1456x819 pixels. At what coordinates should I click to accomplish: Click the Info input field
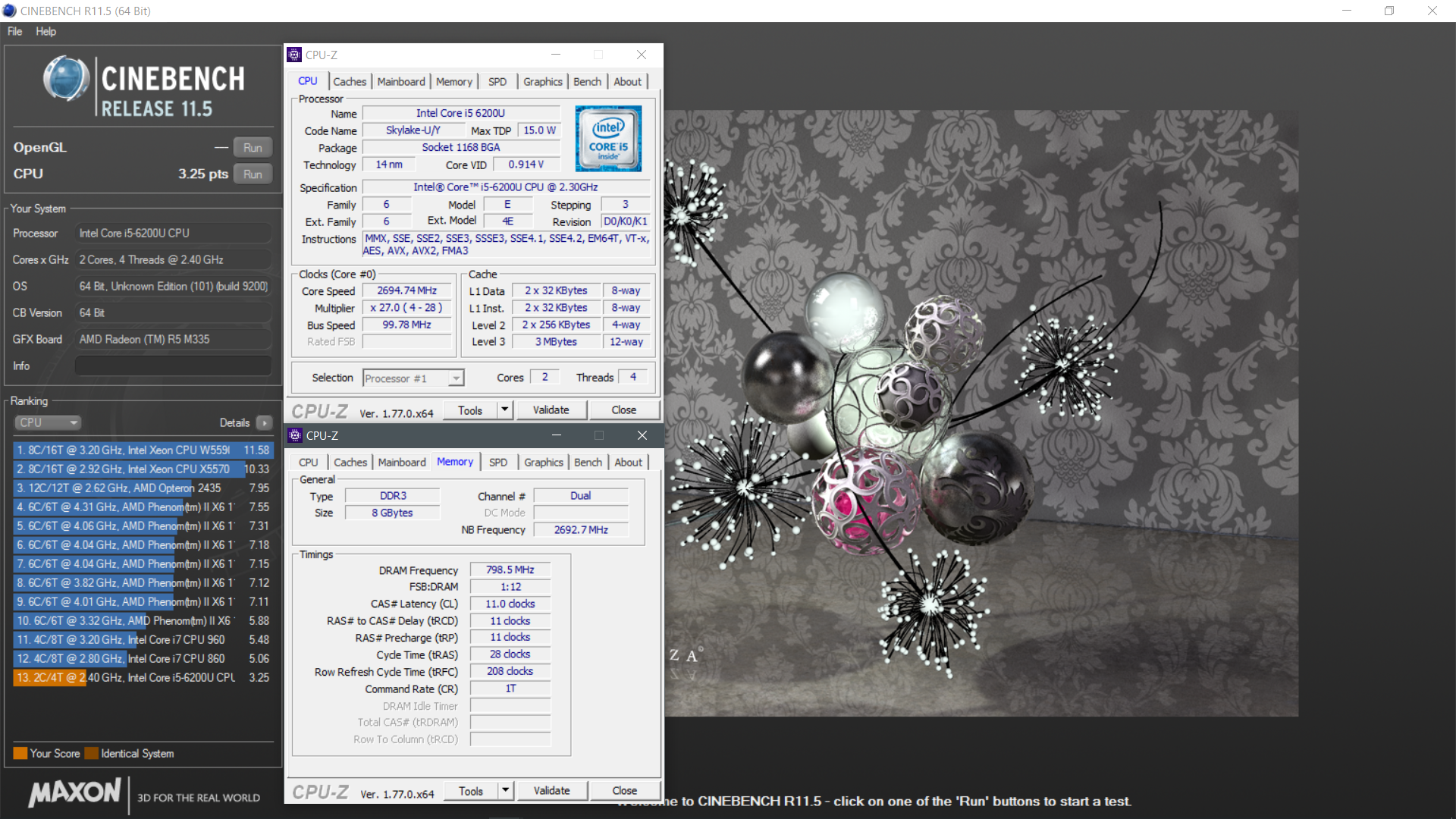tap(173, 366)
